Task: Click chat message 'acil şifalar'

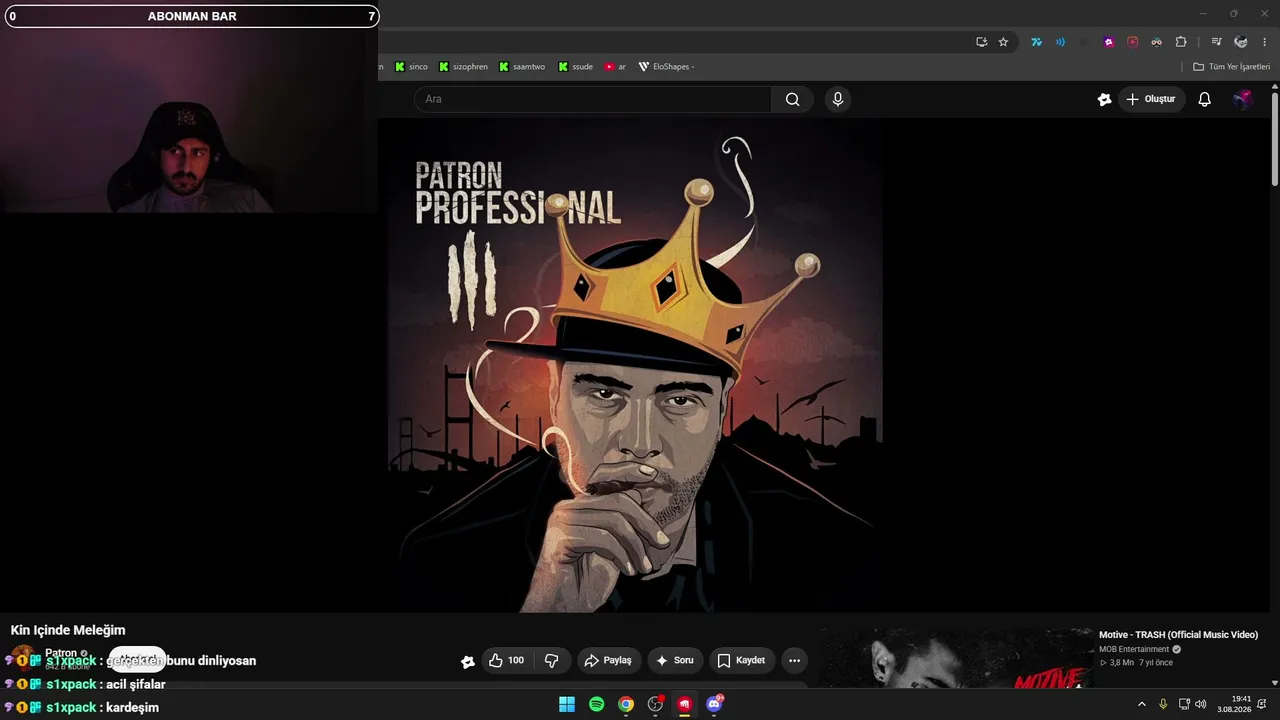Action: 136,684
